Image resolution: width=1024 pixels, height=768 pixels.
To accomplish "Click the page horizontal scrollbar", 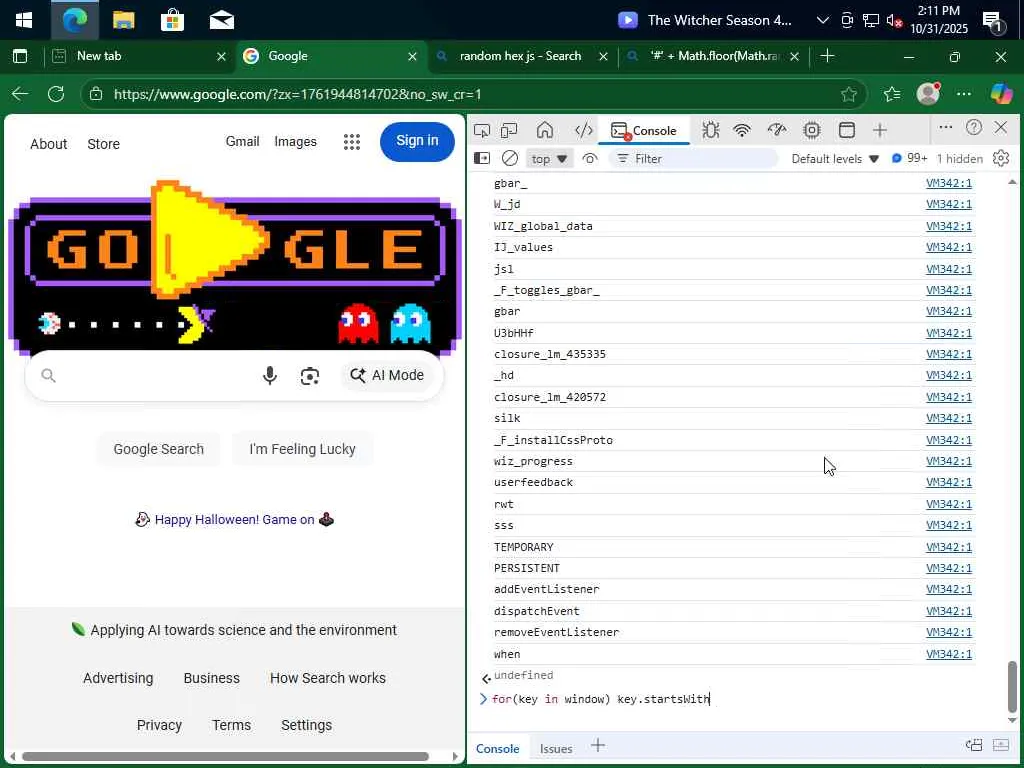I will [x=225, y=756].
